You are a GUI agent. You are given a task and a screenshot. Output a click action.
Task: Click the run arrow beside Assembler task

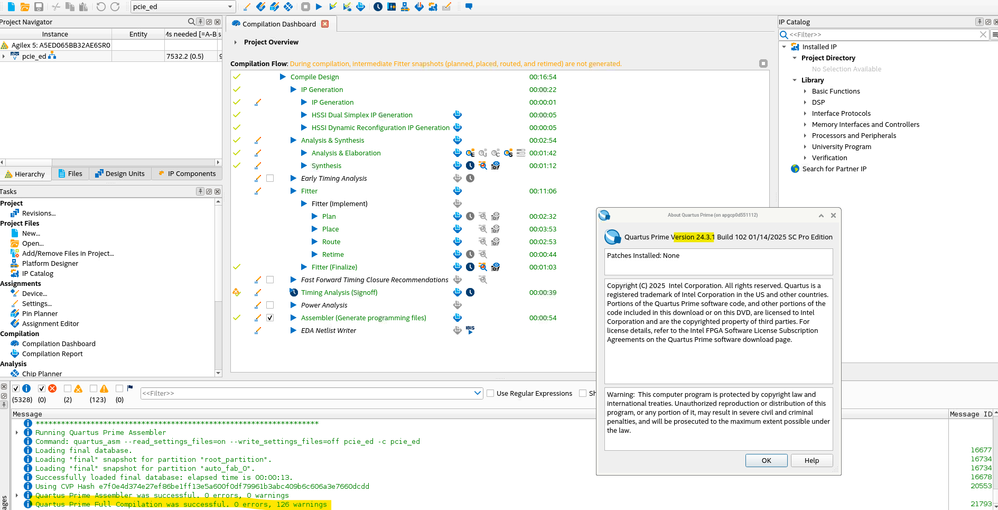[x=294, y=318]
